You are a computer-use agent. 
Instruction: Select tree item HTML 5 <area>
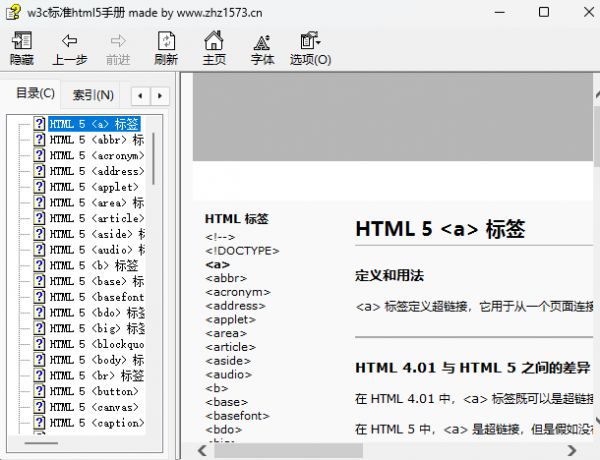coord(97,202)
